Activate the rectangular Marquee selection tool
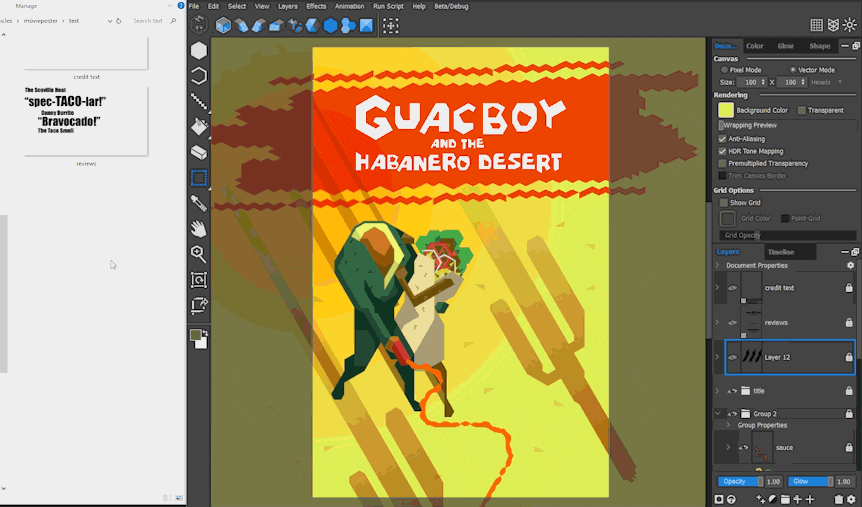This screenshot has height=507, width=862. tap(199, 178)
